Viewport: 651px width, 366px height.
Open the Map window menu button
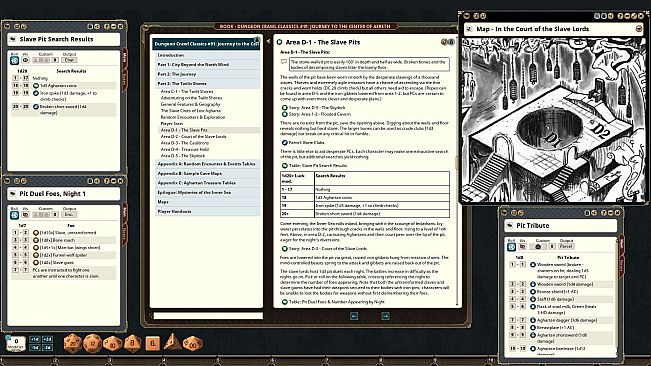pos(639,29)
